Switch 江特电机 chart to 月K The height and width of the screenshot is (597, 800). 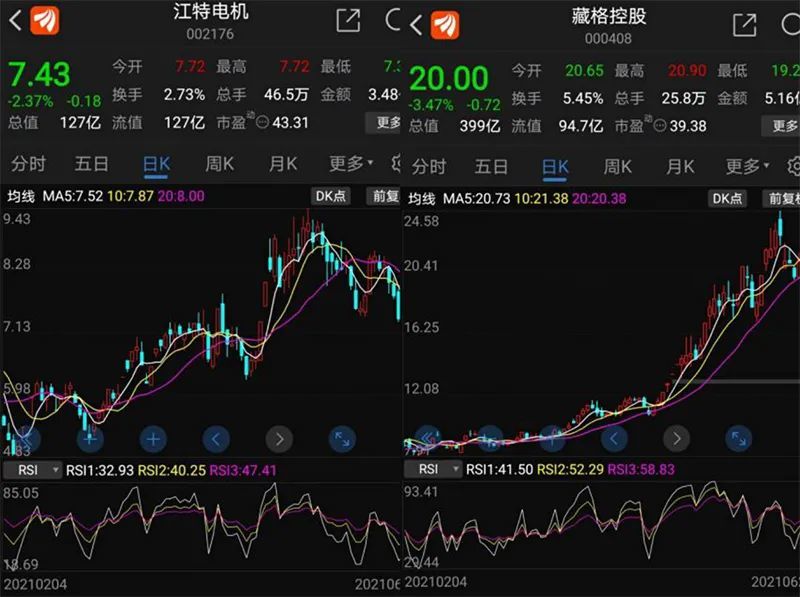point(283,164)
